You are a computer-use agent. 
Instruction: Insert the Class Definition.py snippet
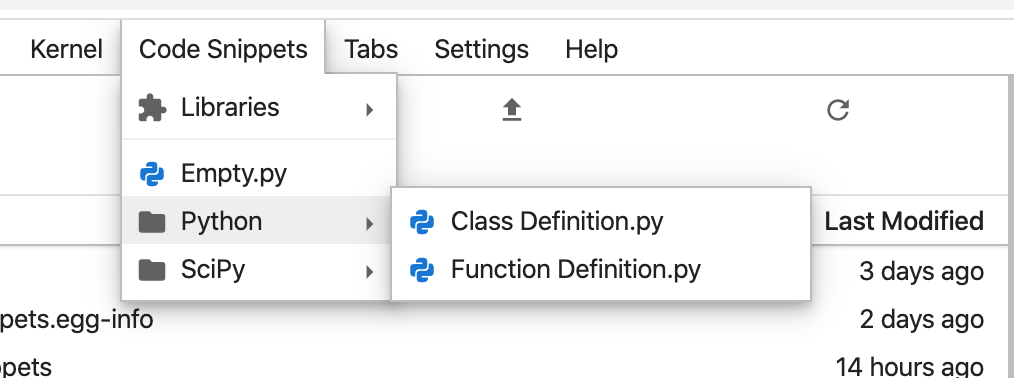601,221
